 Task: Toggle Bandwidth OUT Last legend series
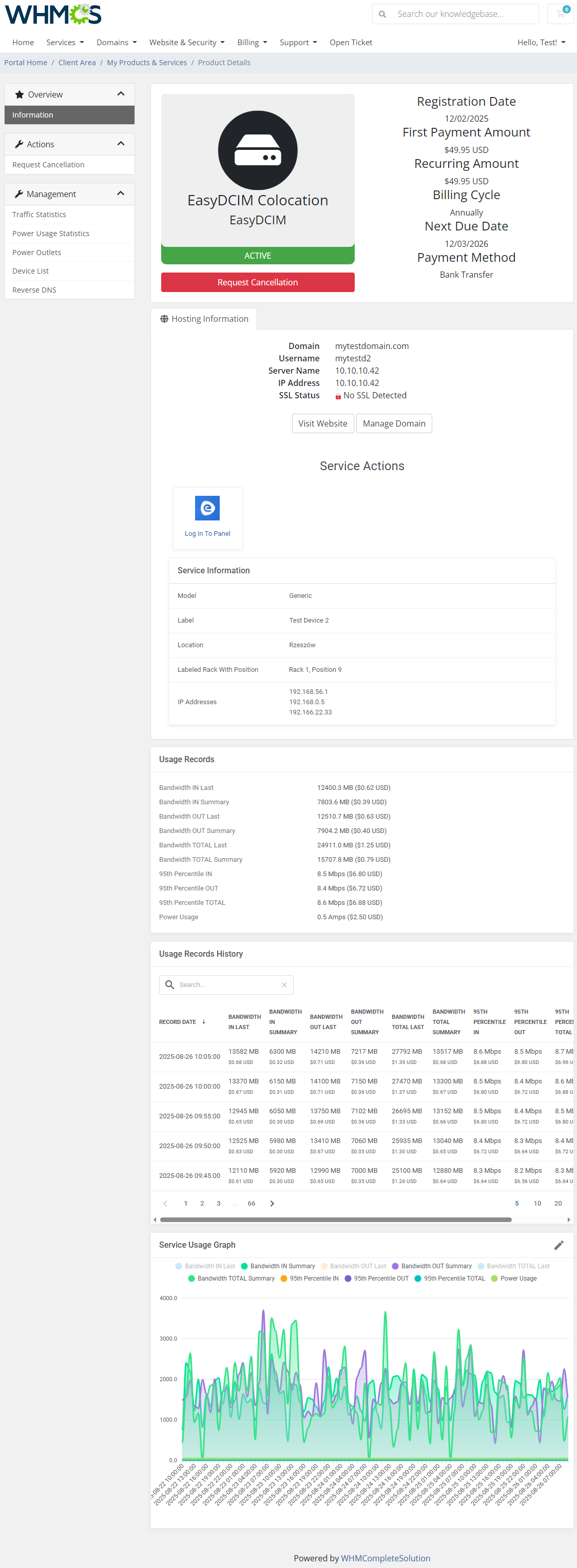(x=354, y=1266)
